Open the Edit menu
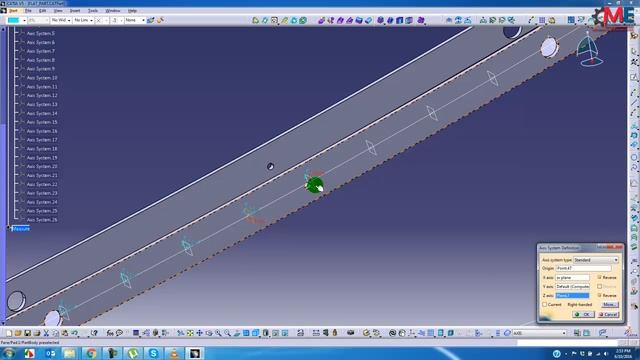Viewport: 640px width, 360px height. tap(42, 11)
